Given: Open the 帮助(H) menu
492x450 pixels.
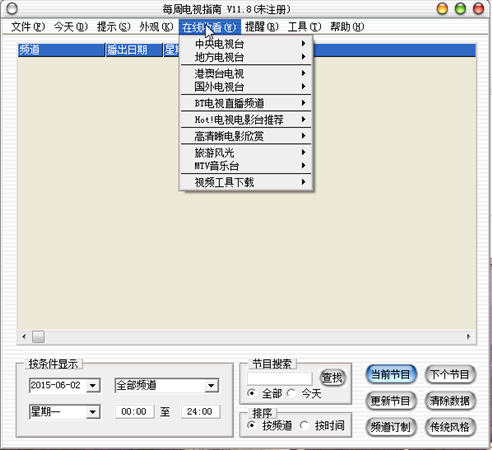Looking at the screenshot, I should point(347,27).
